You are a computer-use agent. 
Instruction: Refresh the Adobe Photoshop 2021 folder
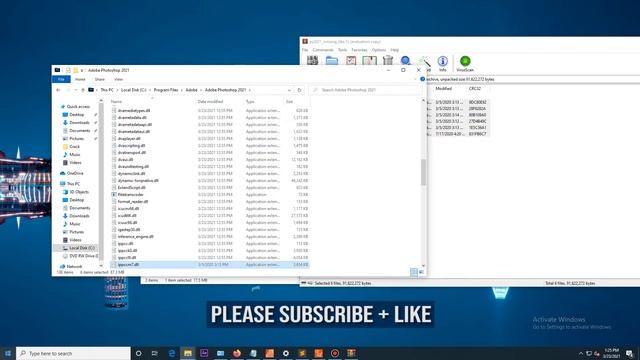pos(299,90)
